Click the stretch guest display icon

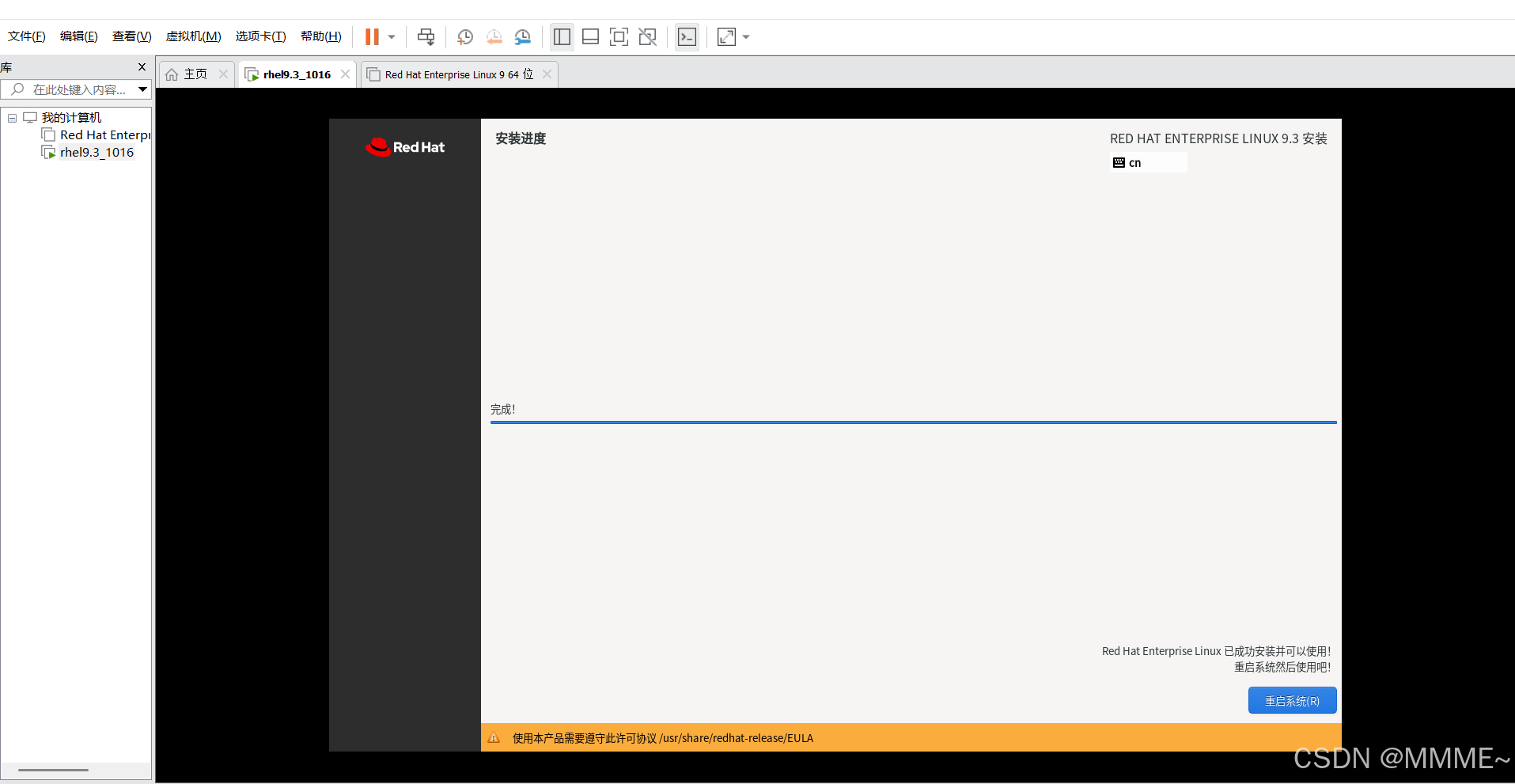pyautogui.click(x=726, y=37)
